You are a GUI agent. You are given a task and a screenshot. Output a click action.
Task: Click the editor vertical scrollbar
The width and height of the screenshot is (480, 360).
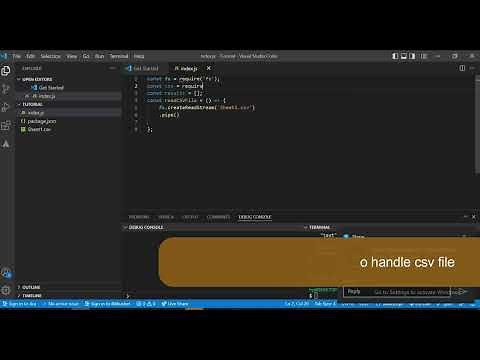coord(477,125)
